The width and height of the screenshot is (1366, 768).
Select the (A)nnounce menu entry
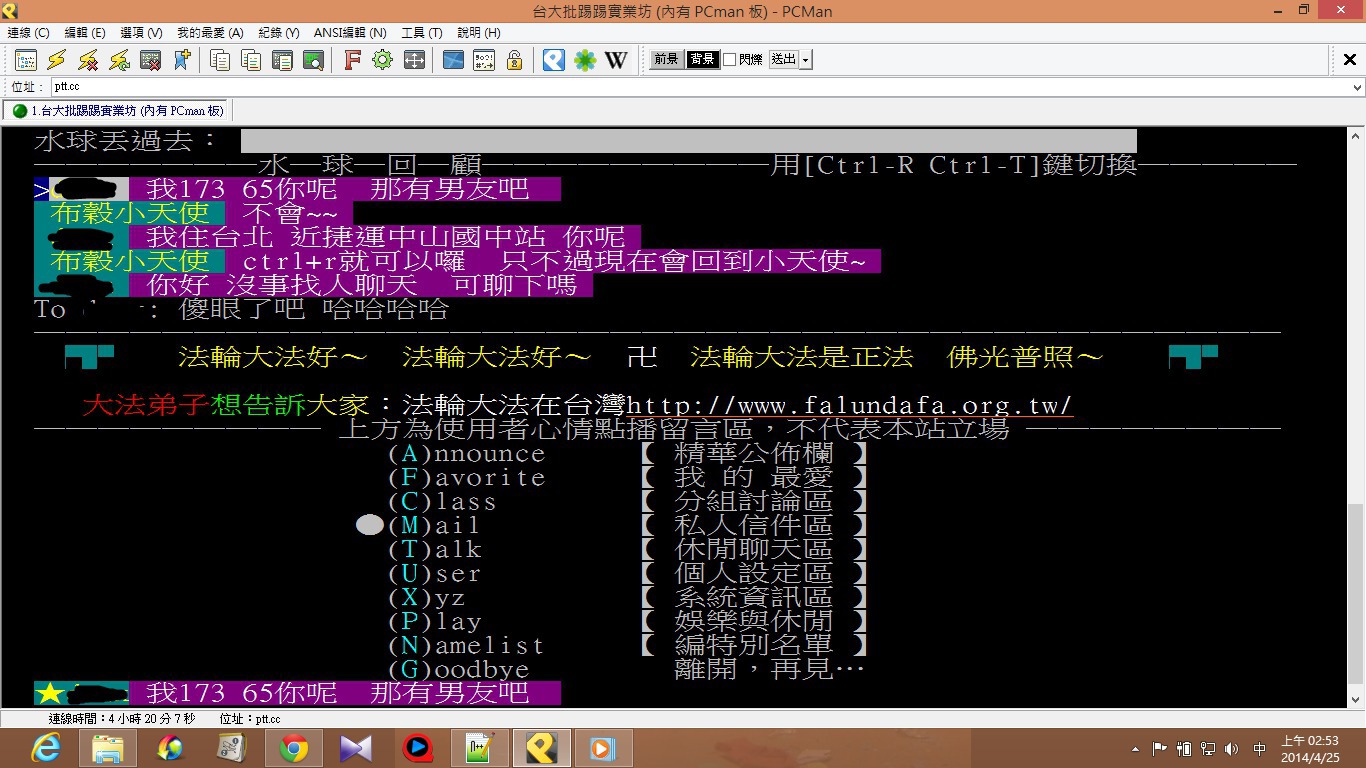click(467, 454)
